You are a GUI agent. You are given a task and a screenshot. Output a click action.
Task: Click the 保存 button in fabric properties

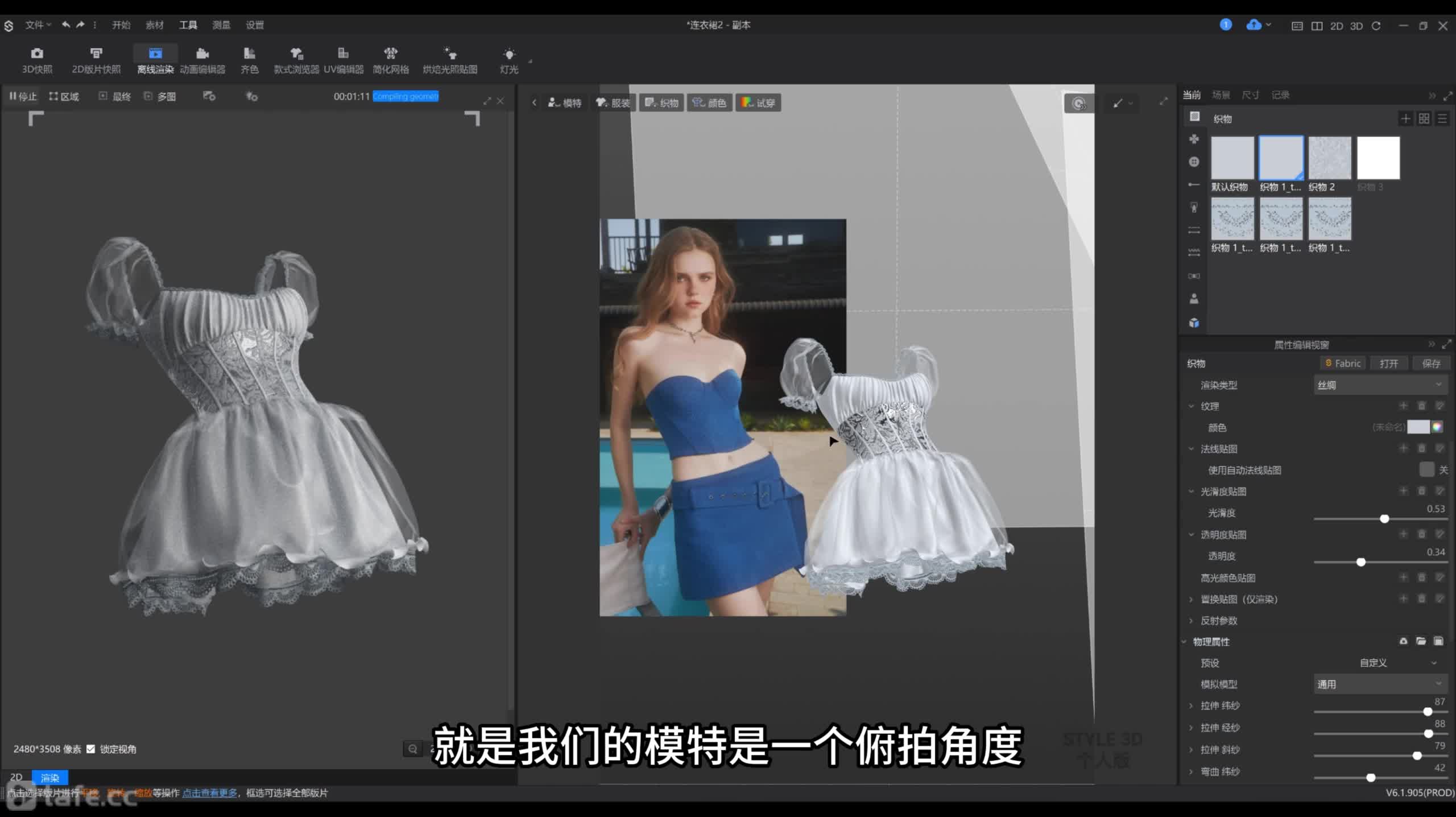(x=1431, y=364)
